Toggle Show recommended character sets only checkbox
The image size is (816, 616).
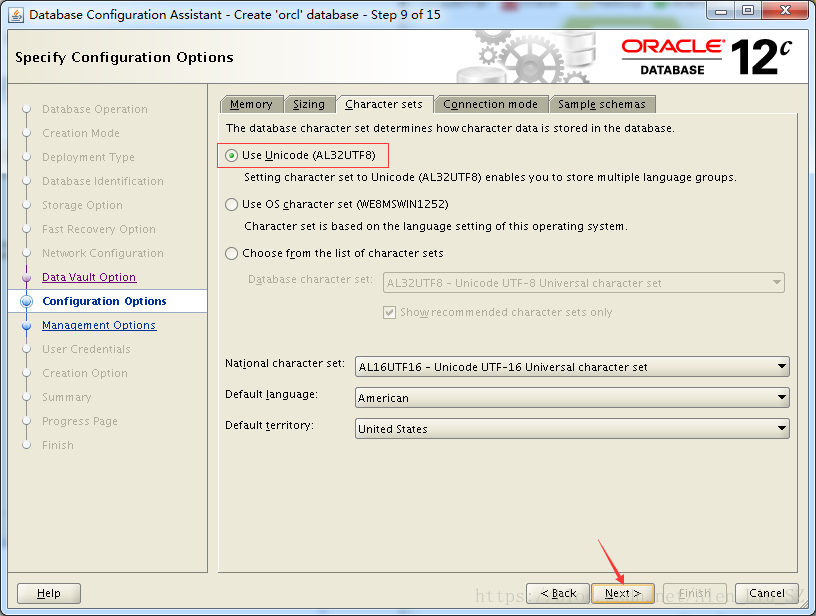click(x=389, y=312)
